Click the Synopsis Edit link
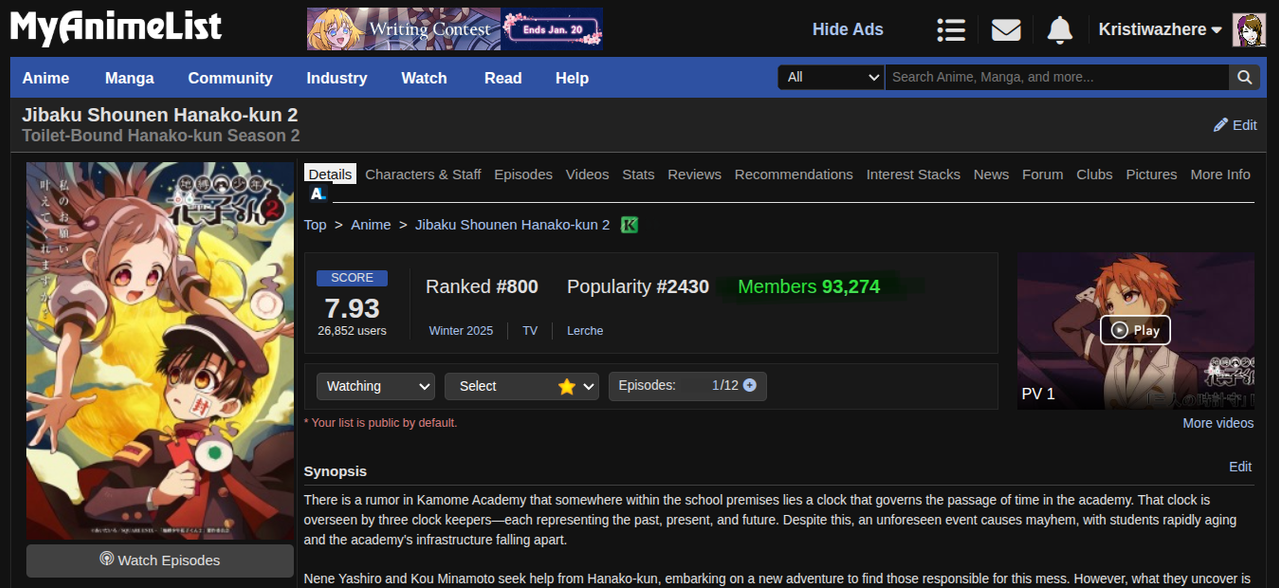Viewport: 1279px width, 588px height. [1240, 467]
